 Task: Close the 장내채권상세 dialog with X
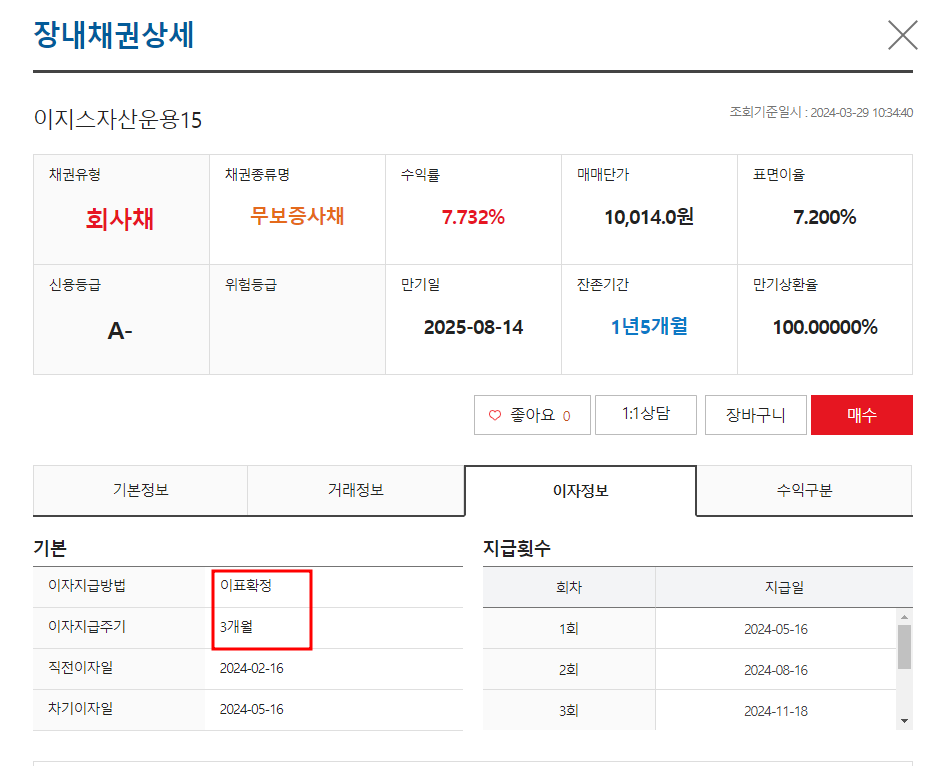click(x=903, y=35)
